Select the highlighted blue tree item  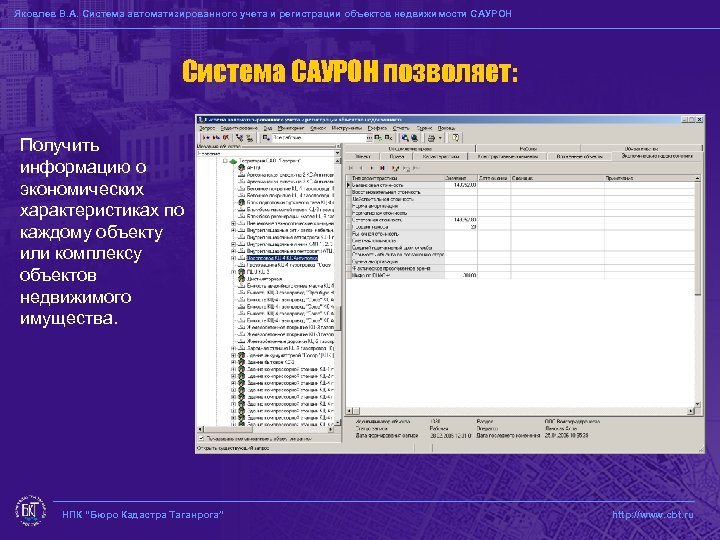coord(282,258)
